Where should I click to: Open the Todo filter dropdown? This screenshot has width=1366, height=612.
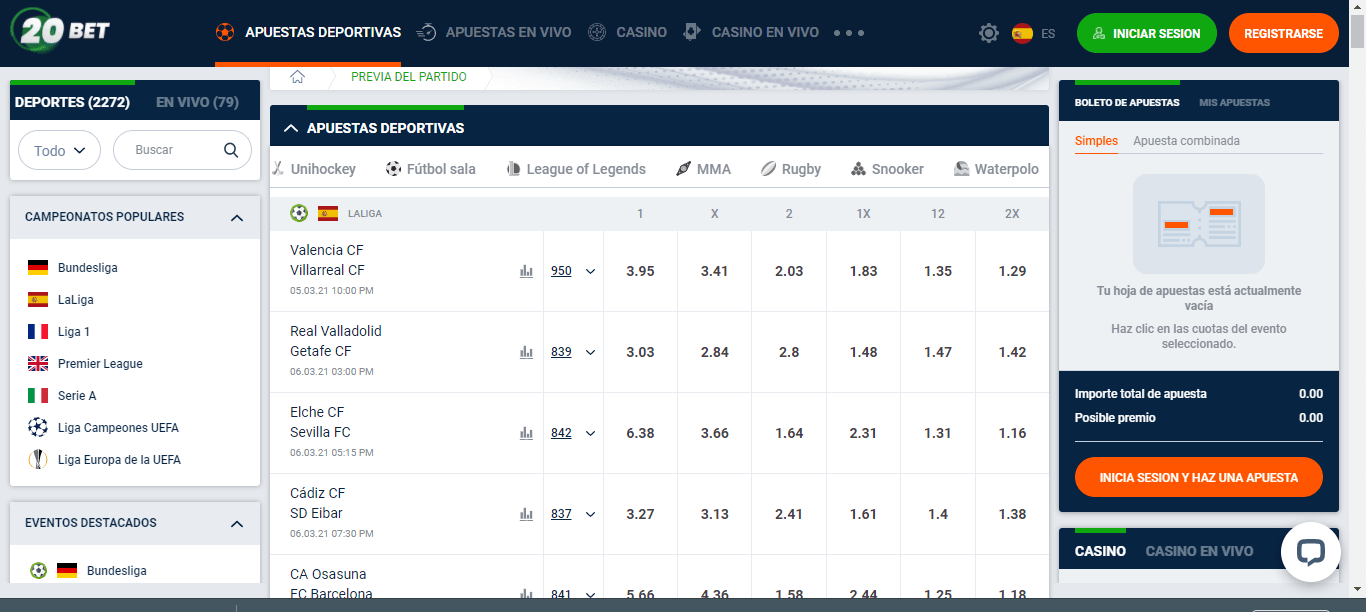click(59, 150)
